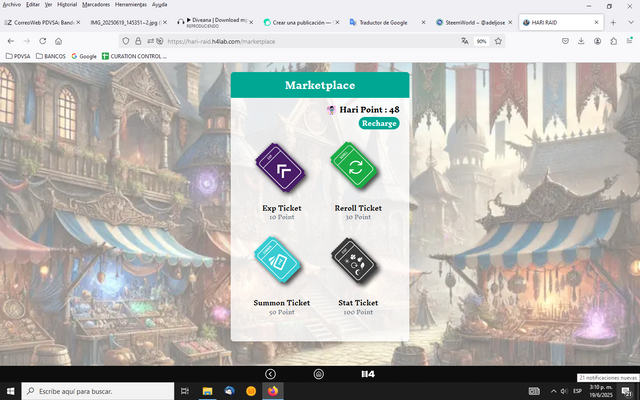Close the Traductor de Google tab
Viewport: 640px width, 400px height.
tap(423, 22)
